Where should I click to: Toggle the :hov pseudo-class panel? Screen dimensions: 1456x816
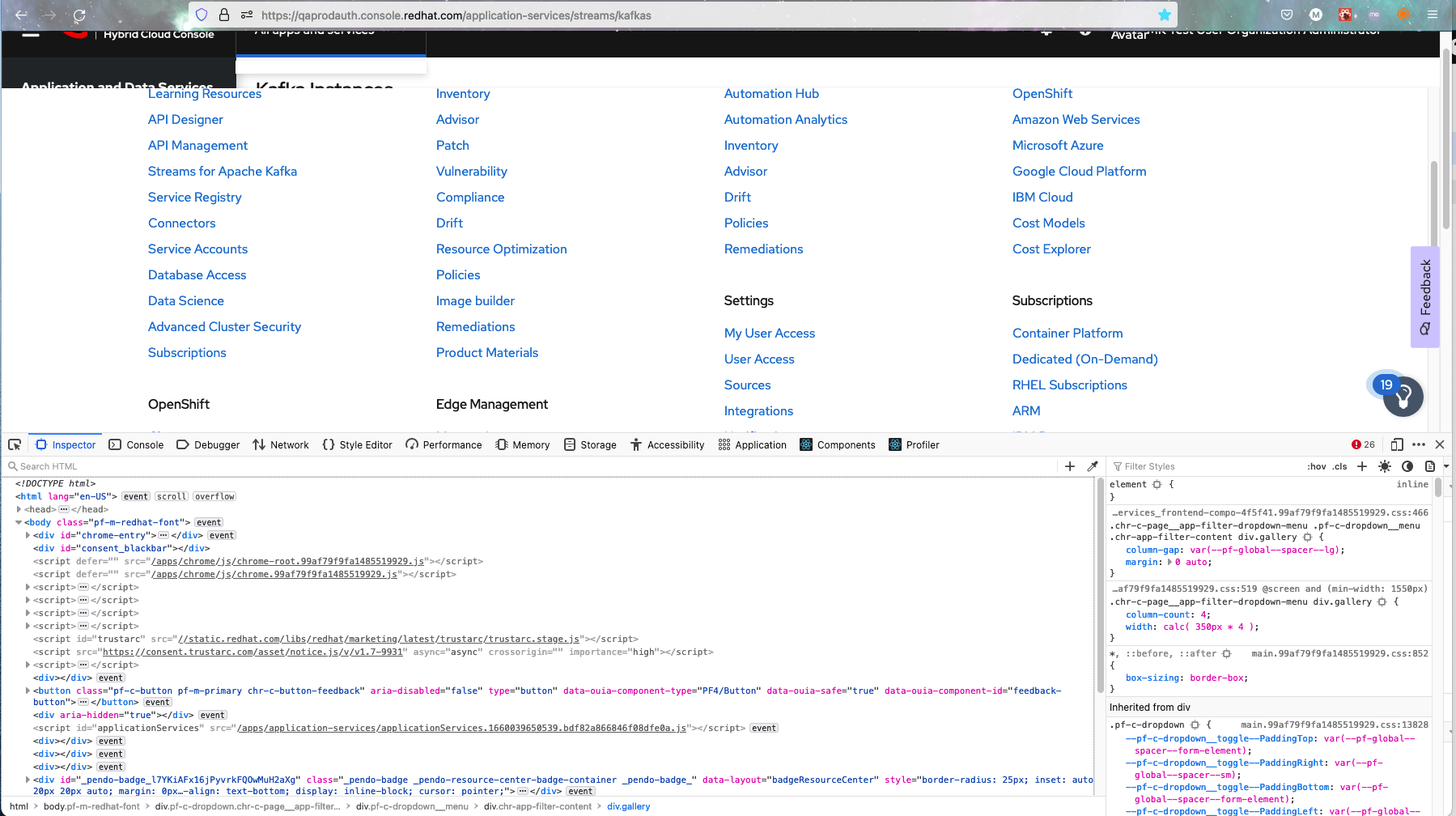point(1316,466)
